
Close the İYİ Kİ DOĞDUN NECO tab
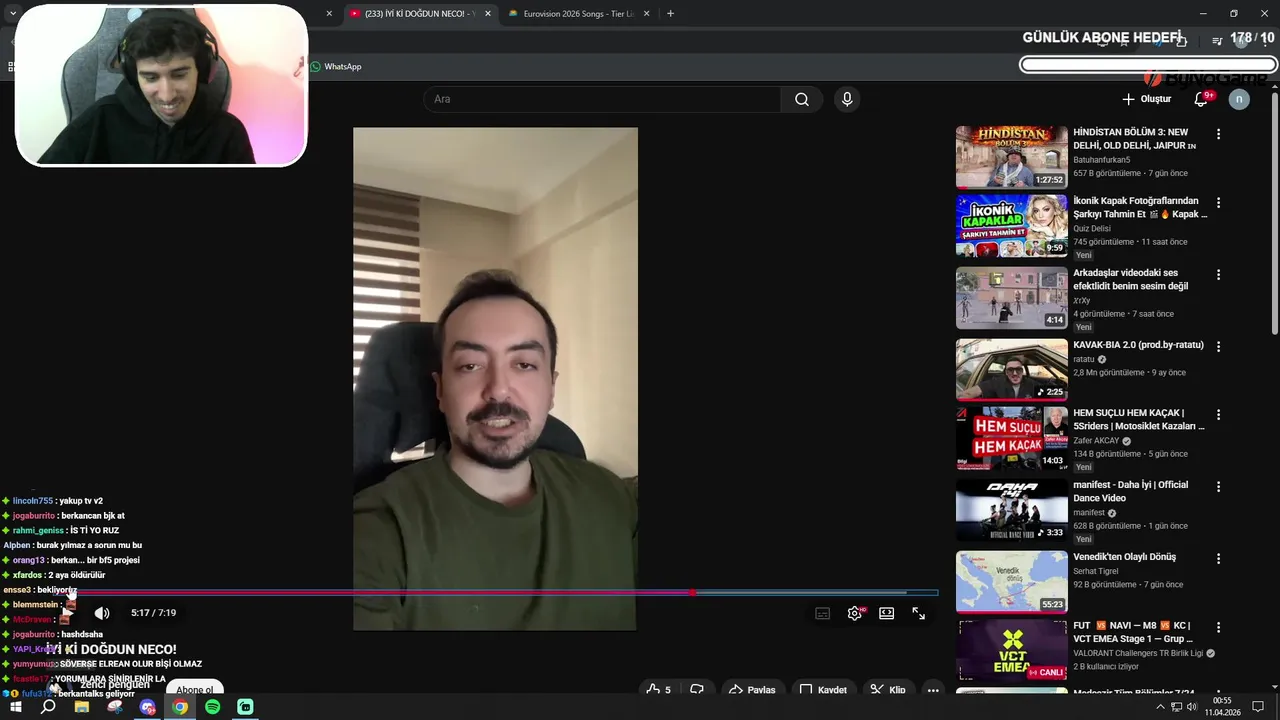click(488, 14)
